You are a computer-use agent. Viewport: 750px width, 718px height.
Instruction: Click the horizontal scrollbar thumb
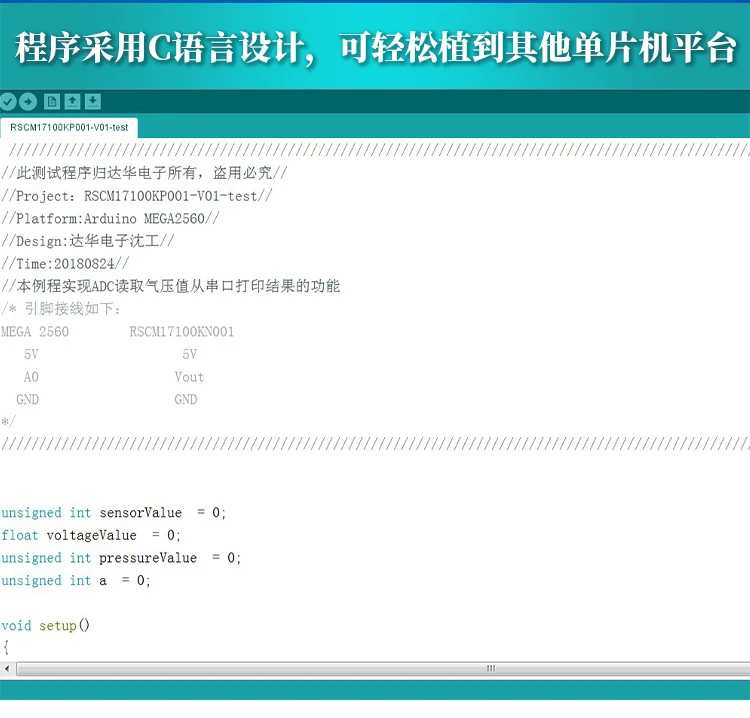pyautogui.click(x=383, y=669)
